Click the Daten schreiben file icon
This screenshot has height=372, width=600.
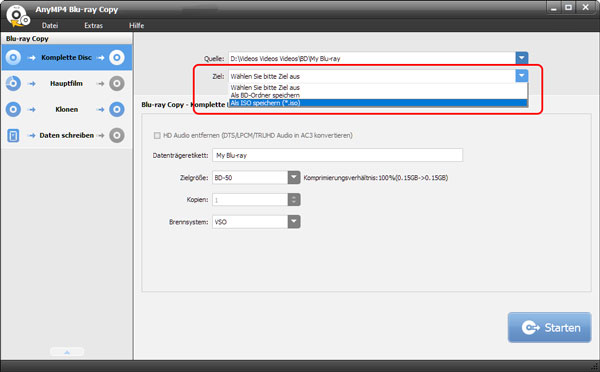coord(13,135)
